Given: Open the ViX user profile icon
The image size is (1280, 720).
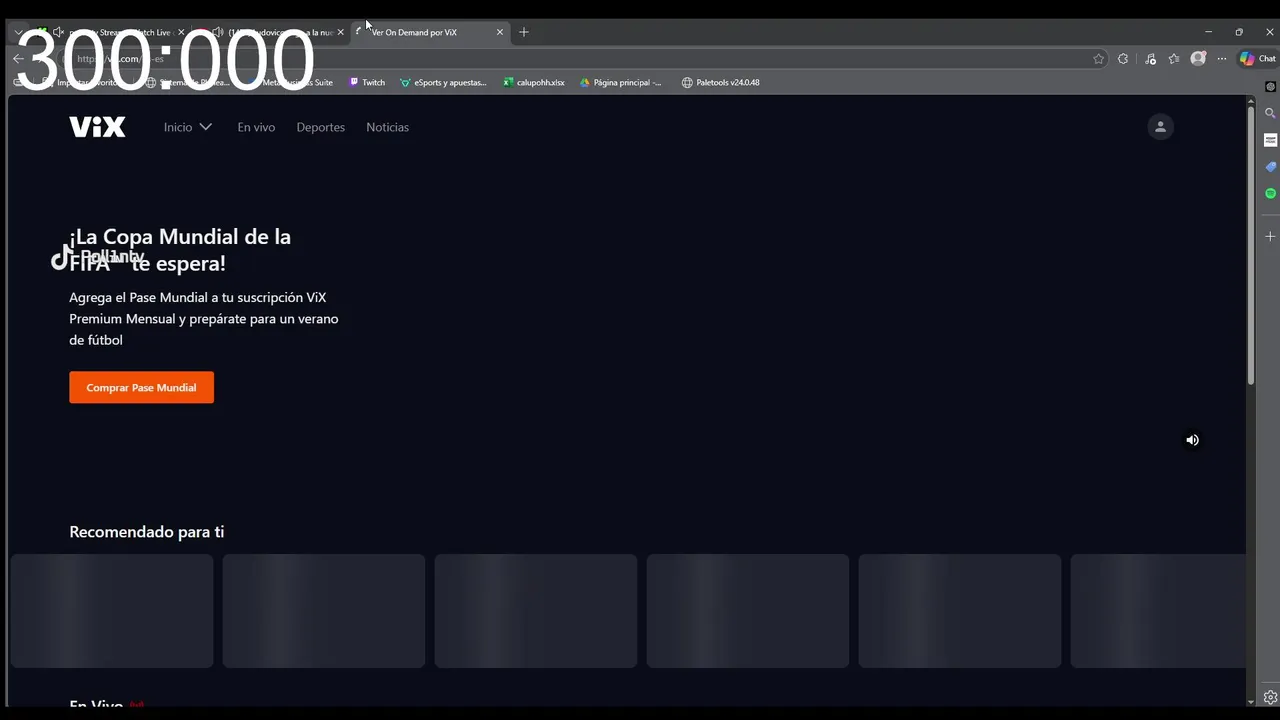Looking at the screenshot, I should tap(1160, 127).
